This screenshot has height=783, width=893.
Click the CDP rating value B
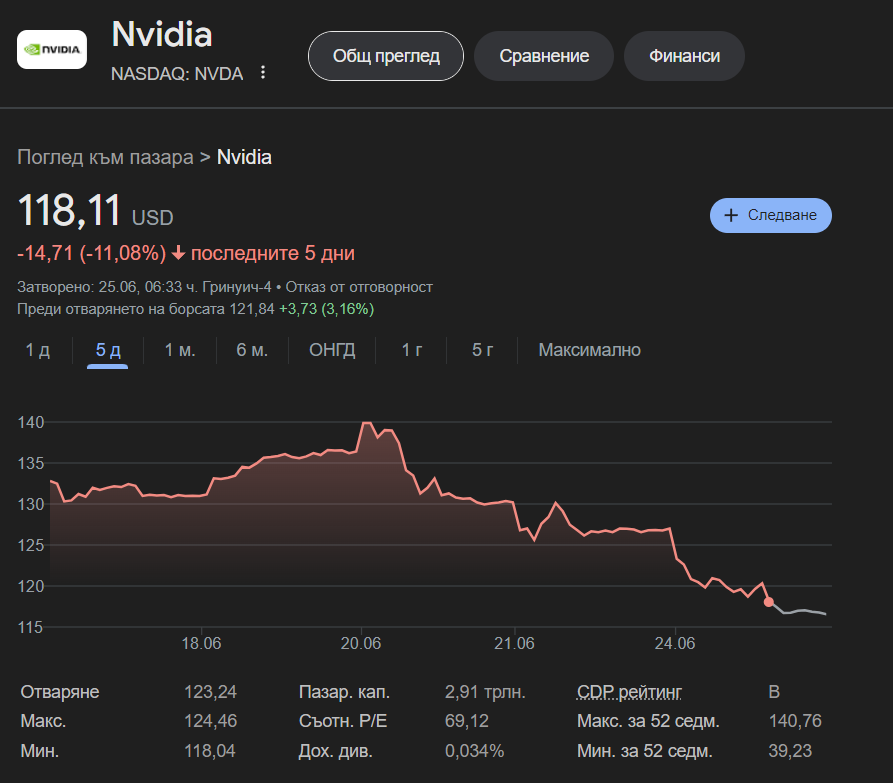pos(774,692)
